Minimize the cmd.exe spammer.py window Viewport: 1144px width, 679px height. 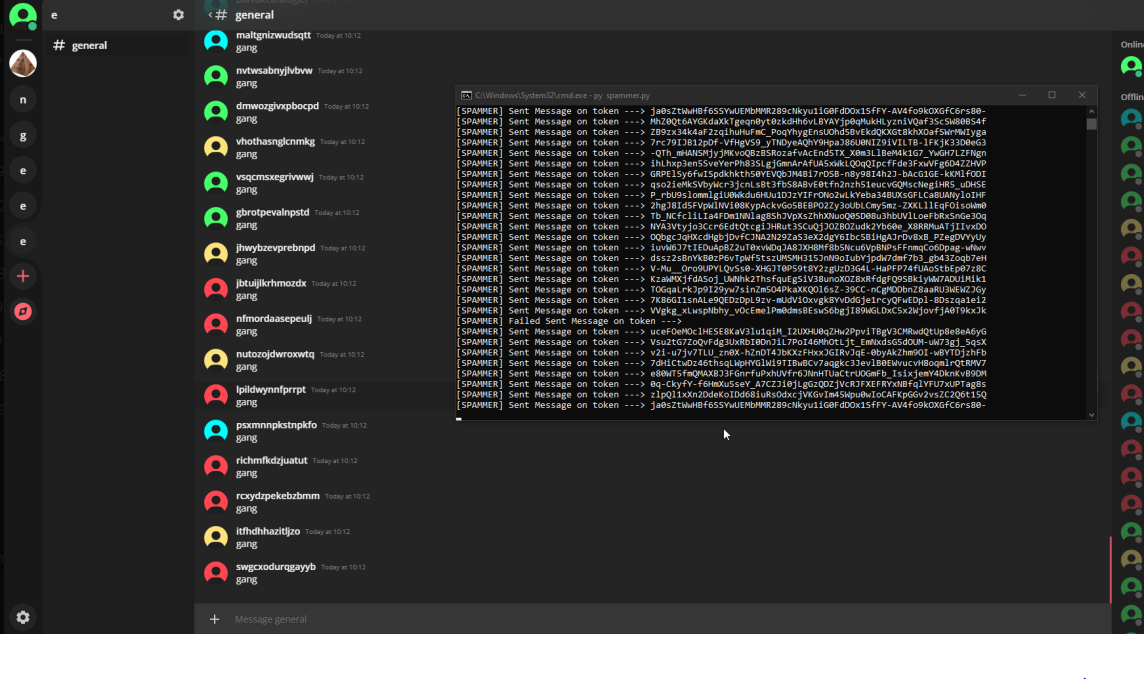point(1022,96)
